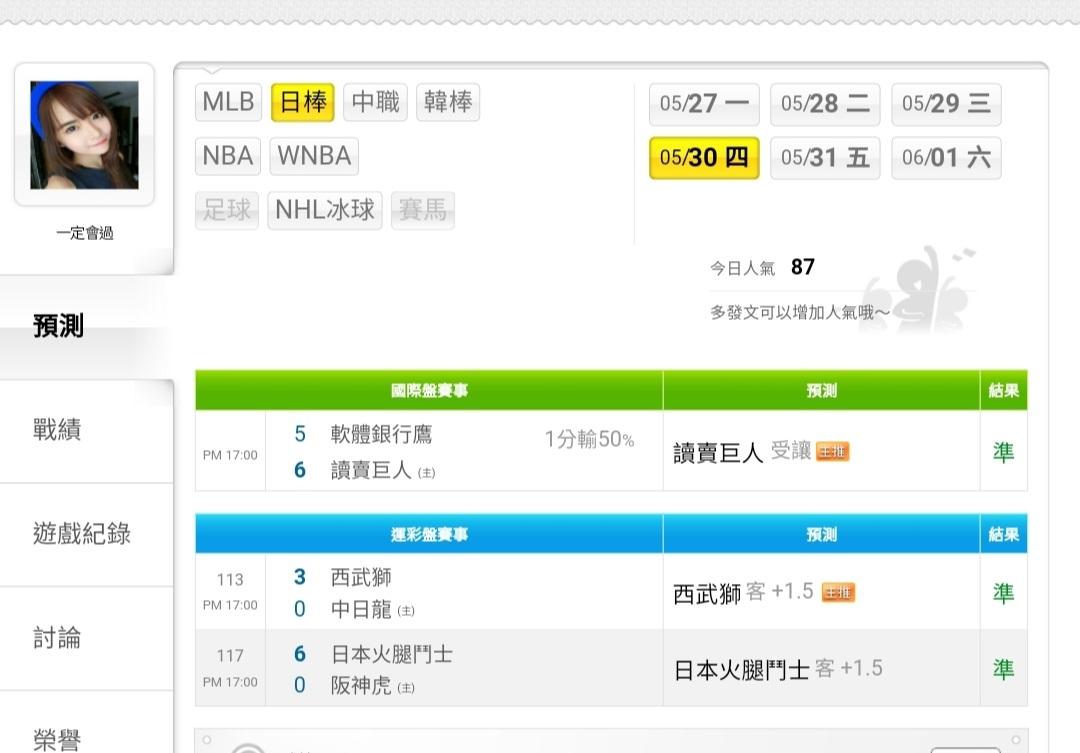1080x753 pixels.
Task: Click the match number 113
Action: pos(230,580)
